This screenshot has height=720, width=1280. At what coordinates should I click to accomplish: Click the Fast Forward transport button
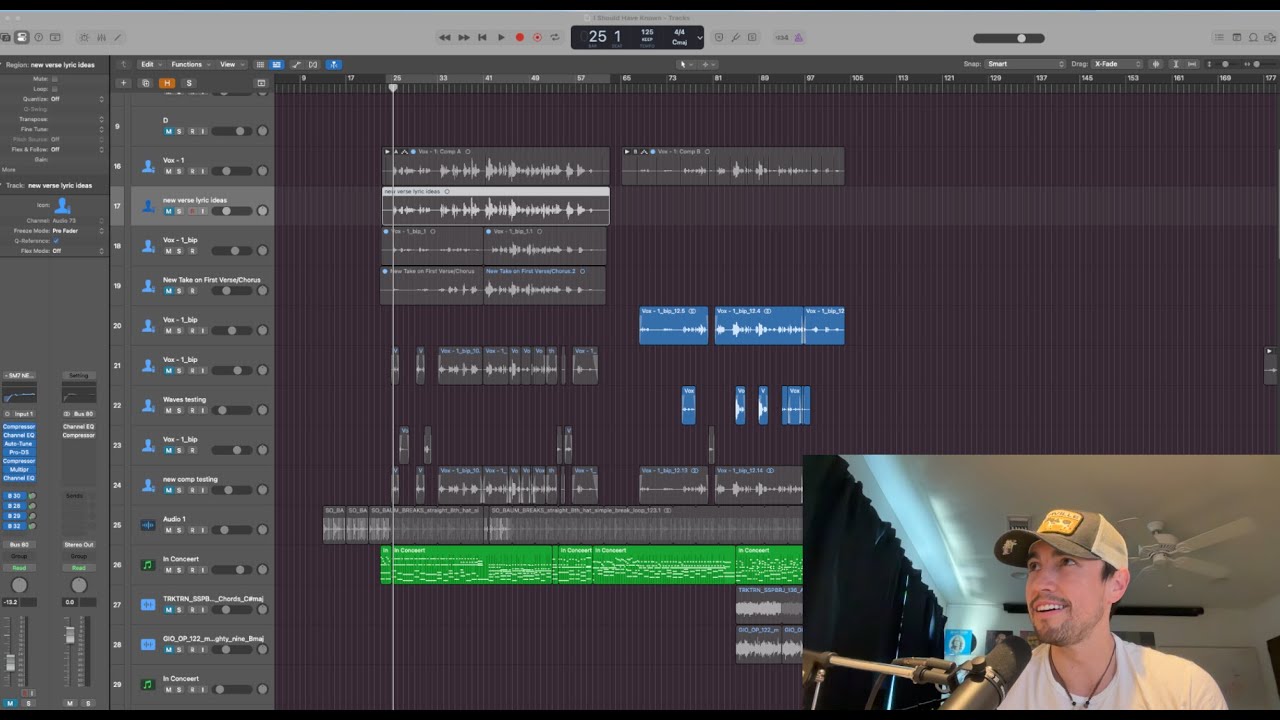pyautogui.click(x=463, y=37)
